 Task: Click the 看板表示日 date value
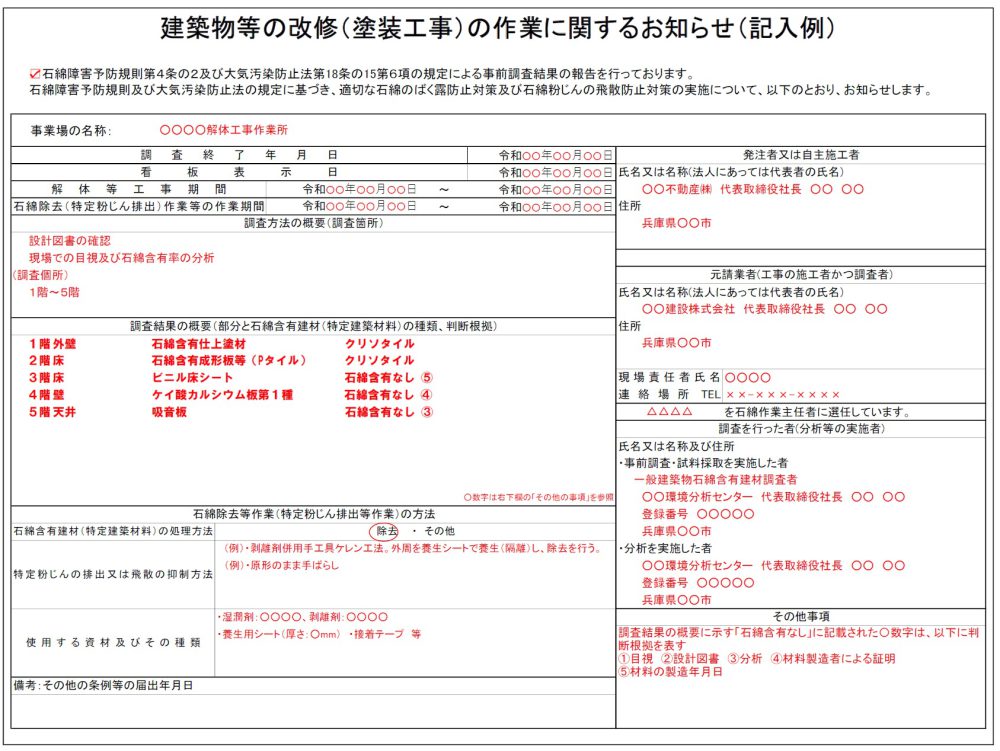tap(554, 173)
